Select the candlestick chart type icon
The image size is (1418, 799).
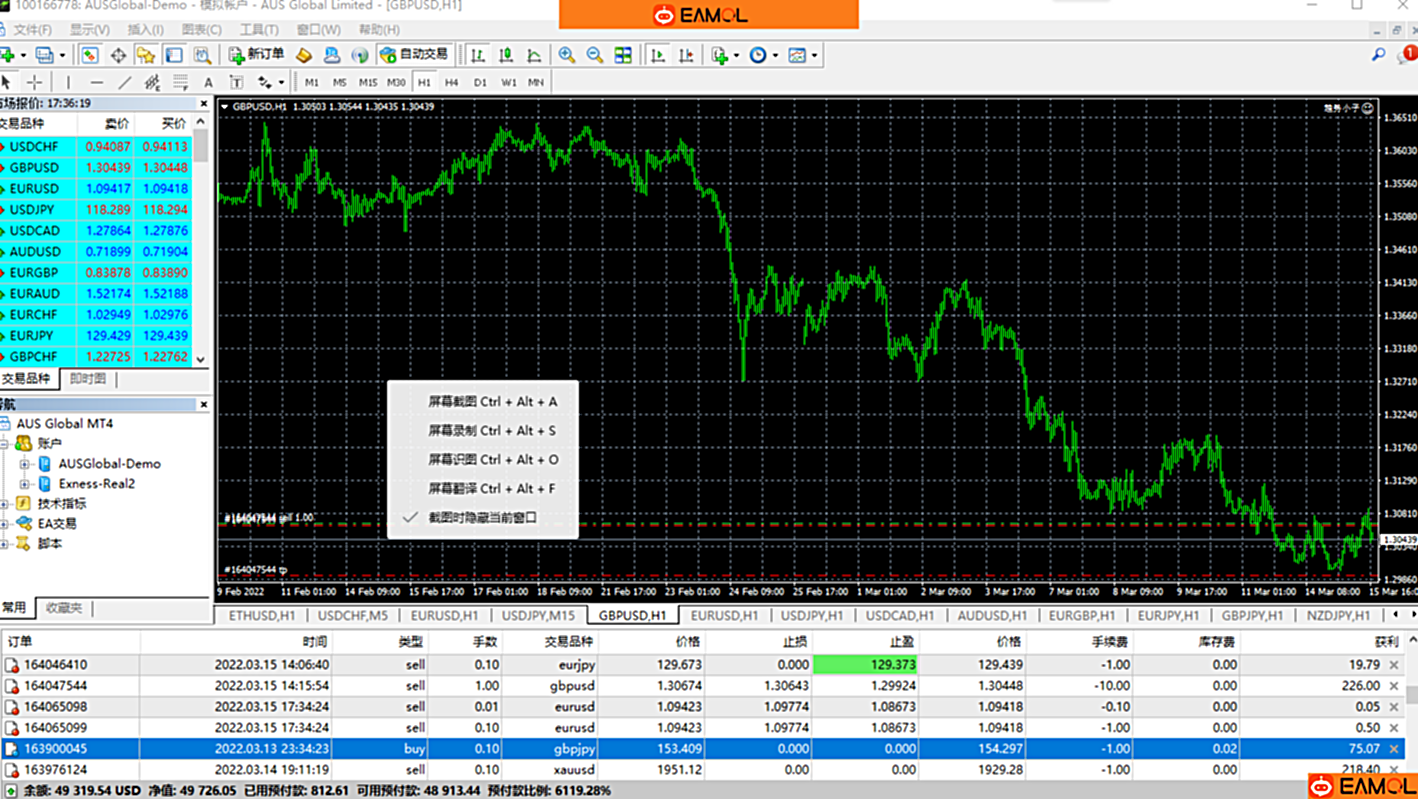506,55
